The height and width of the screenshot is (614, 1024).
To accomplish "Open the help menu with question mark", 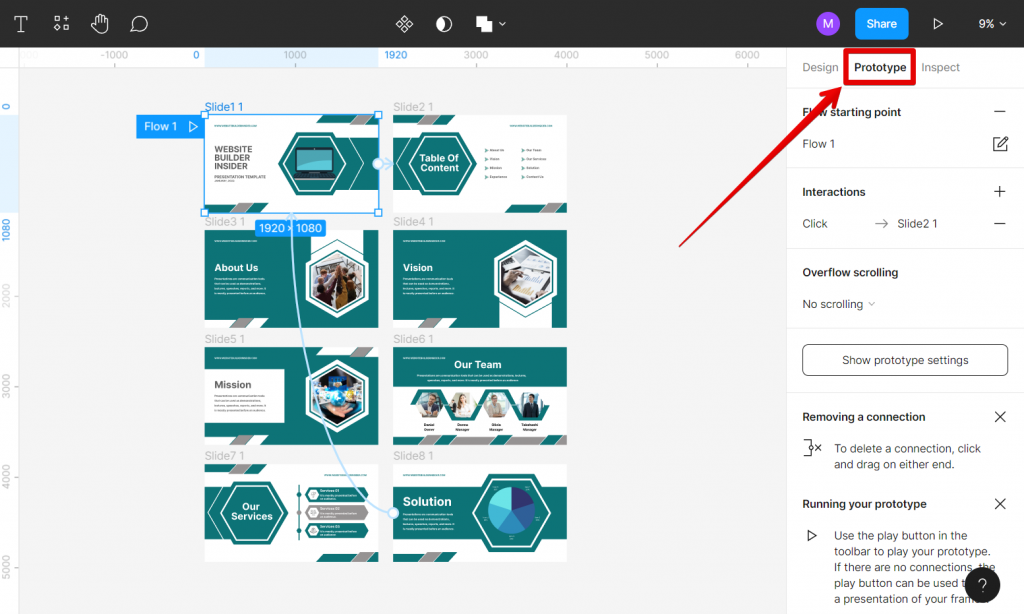I will [x=981, y=584].
